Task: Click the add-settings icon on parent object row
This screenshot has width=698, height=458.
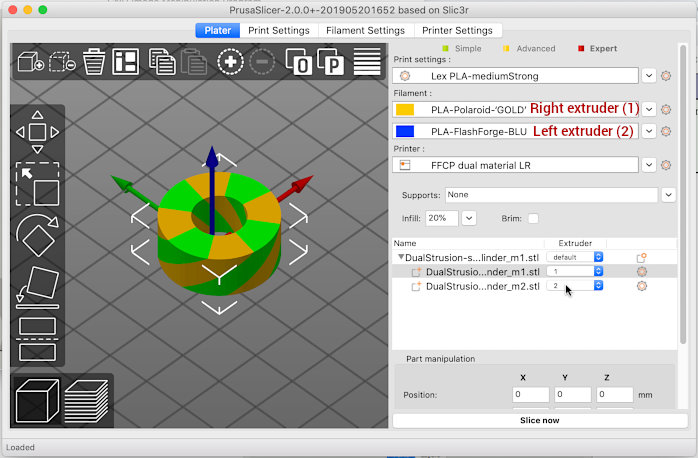Action: click(641, 258)
